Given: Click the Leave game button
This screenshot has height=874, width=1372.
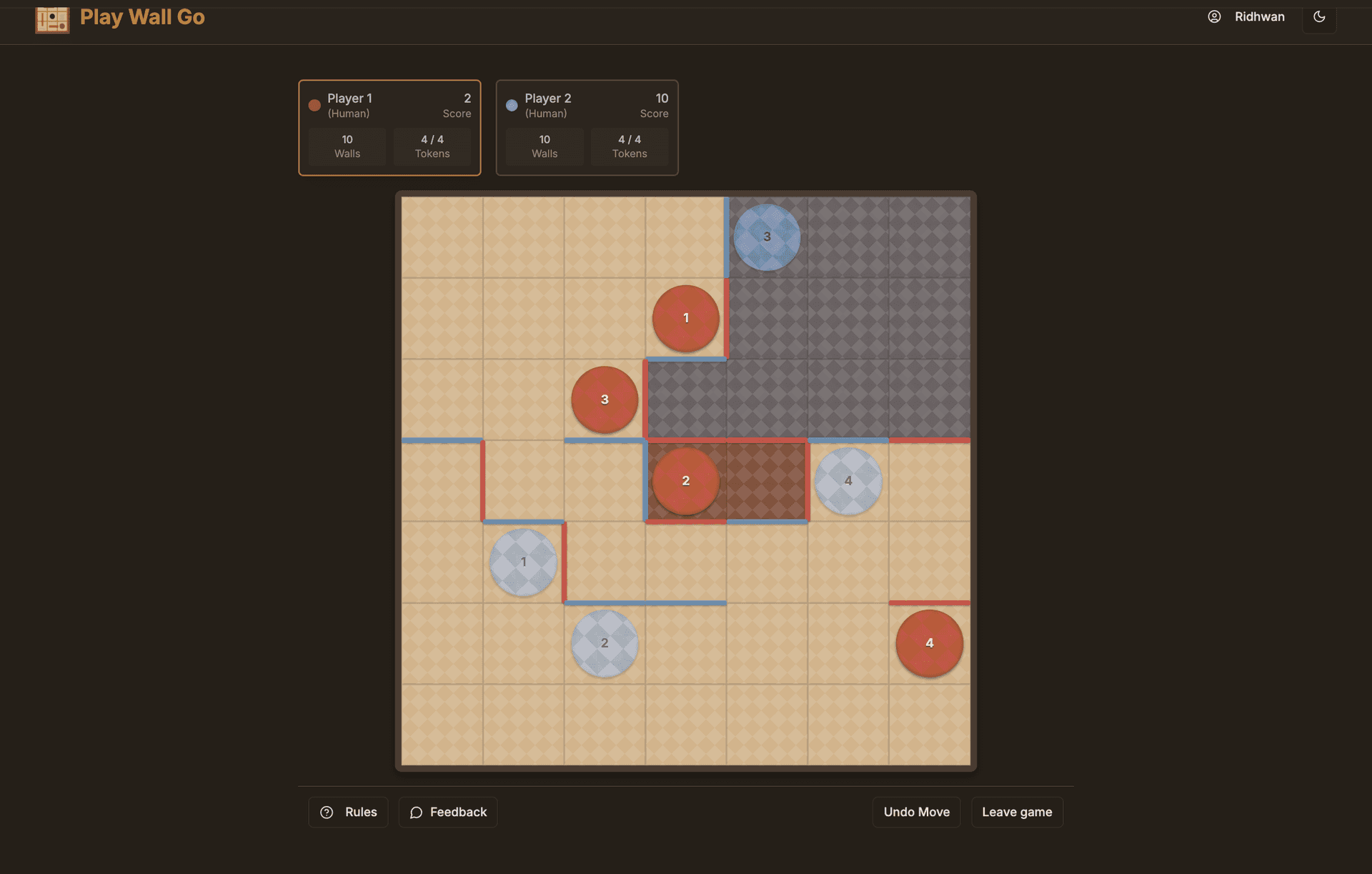Looking at the screenshot, I should [x=1017, y=812].
